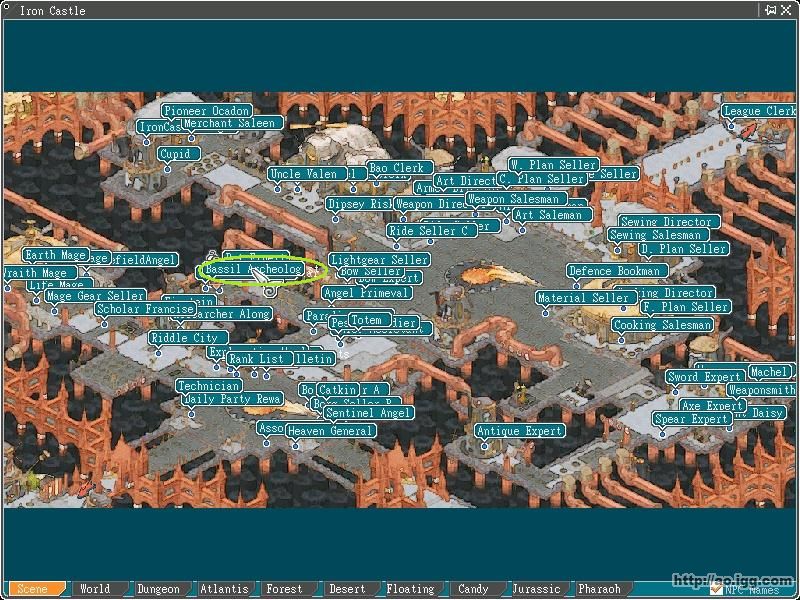Click the Spear Expert label
This screenshot has width=800, height=600.
(x=693, y=419)
